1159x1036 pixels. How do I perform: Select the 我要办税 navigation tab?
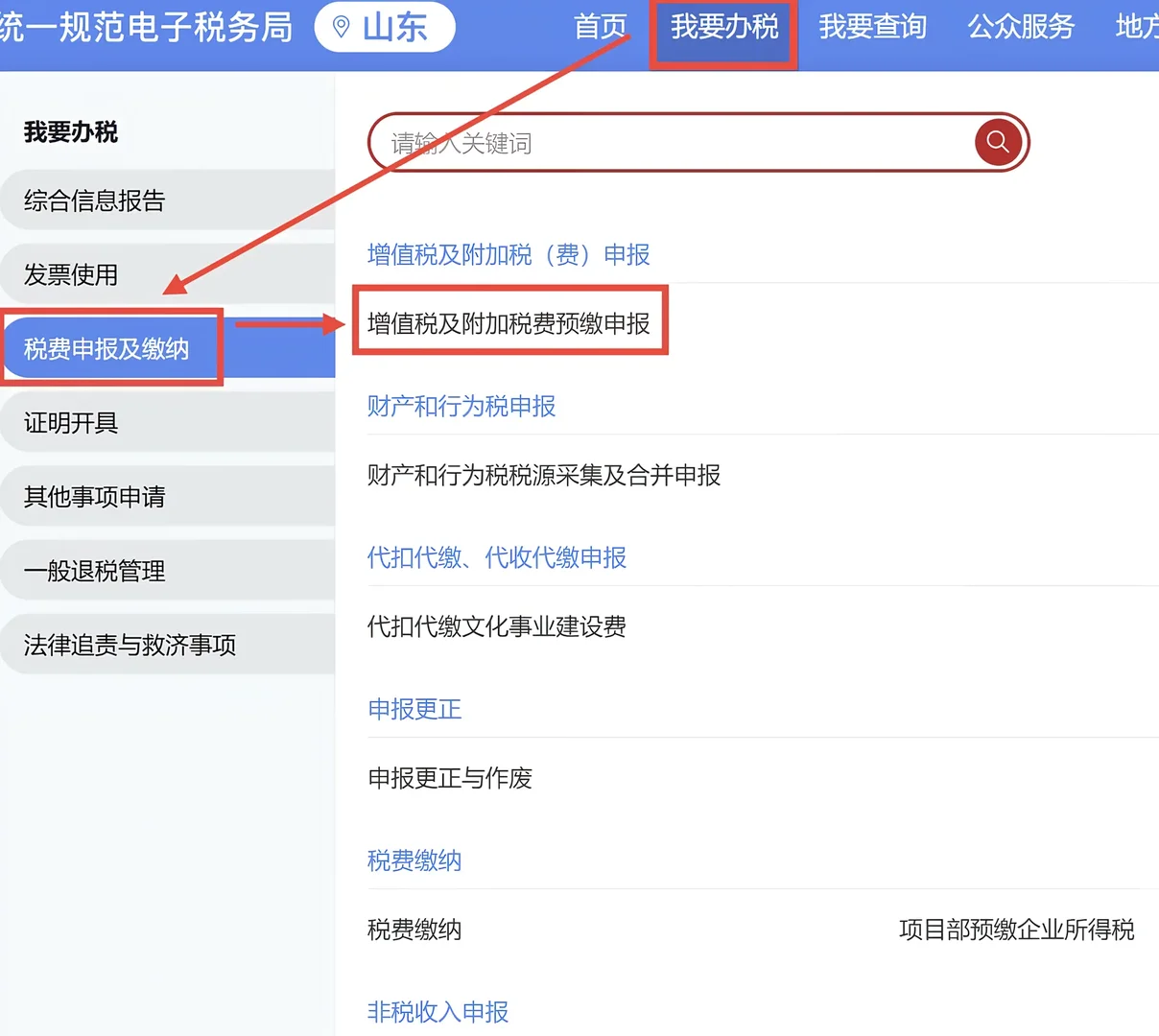point(721,28)
